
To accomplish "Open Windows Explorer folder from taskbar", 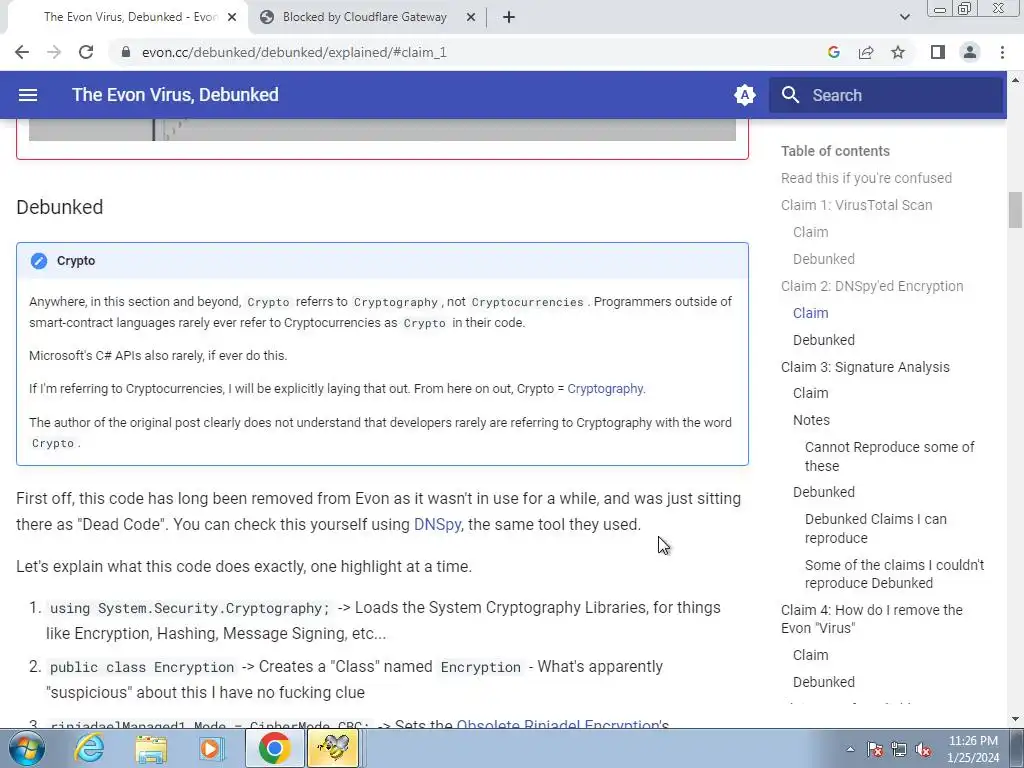I will 151,748.
